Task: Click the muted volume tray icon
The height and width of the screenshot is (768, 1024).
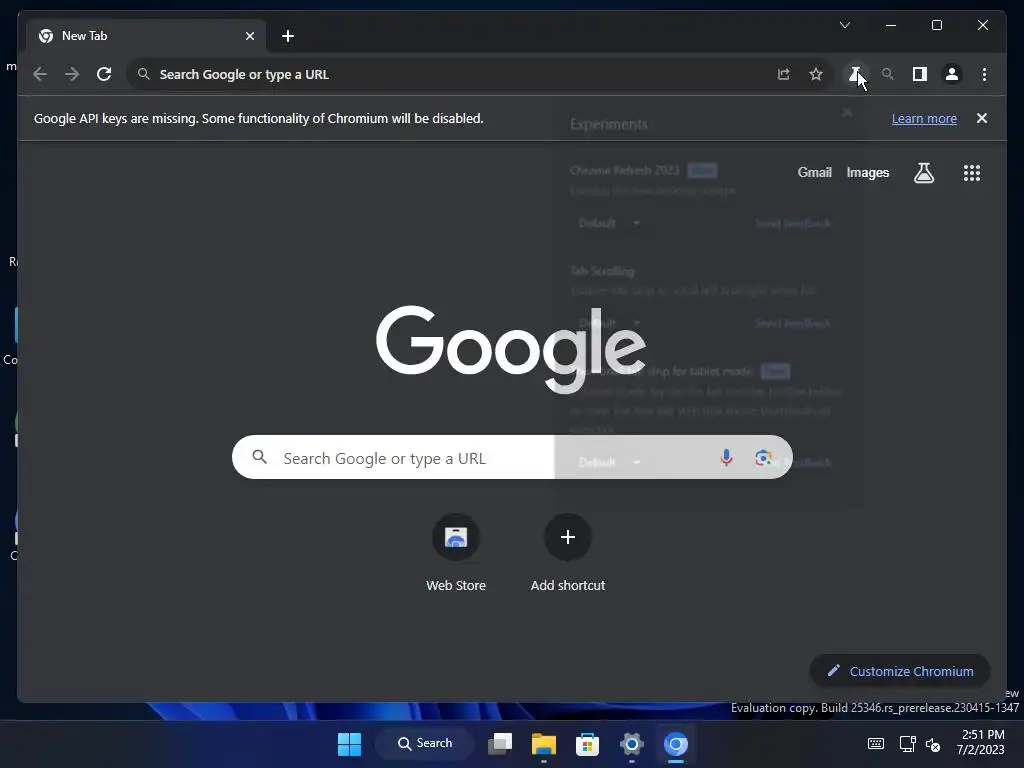Action: 933,744
